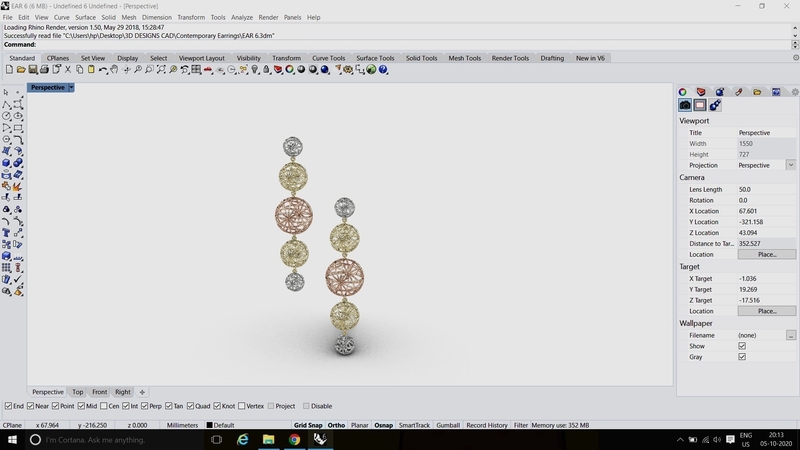Click the Undo arrow icon
Image resolution: width=800 pixels, height=450 pixels.
point(103,69)
